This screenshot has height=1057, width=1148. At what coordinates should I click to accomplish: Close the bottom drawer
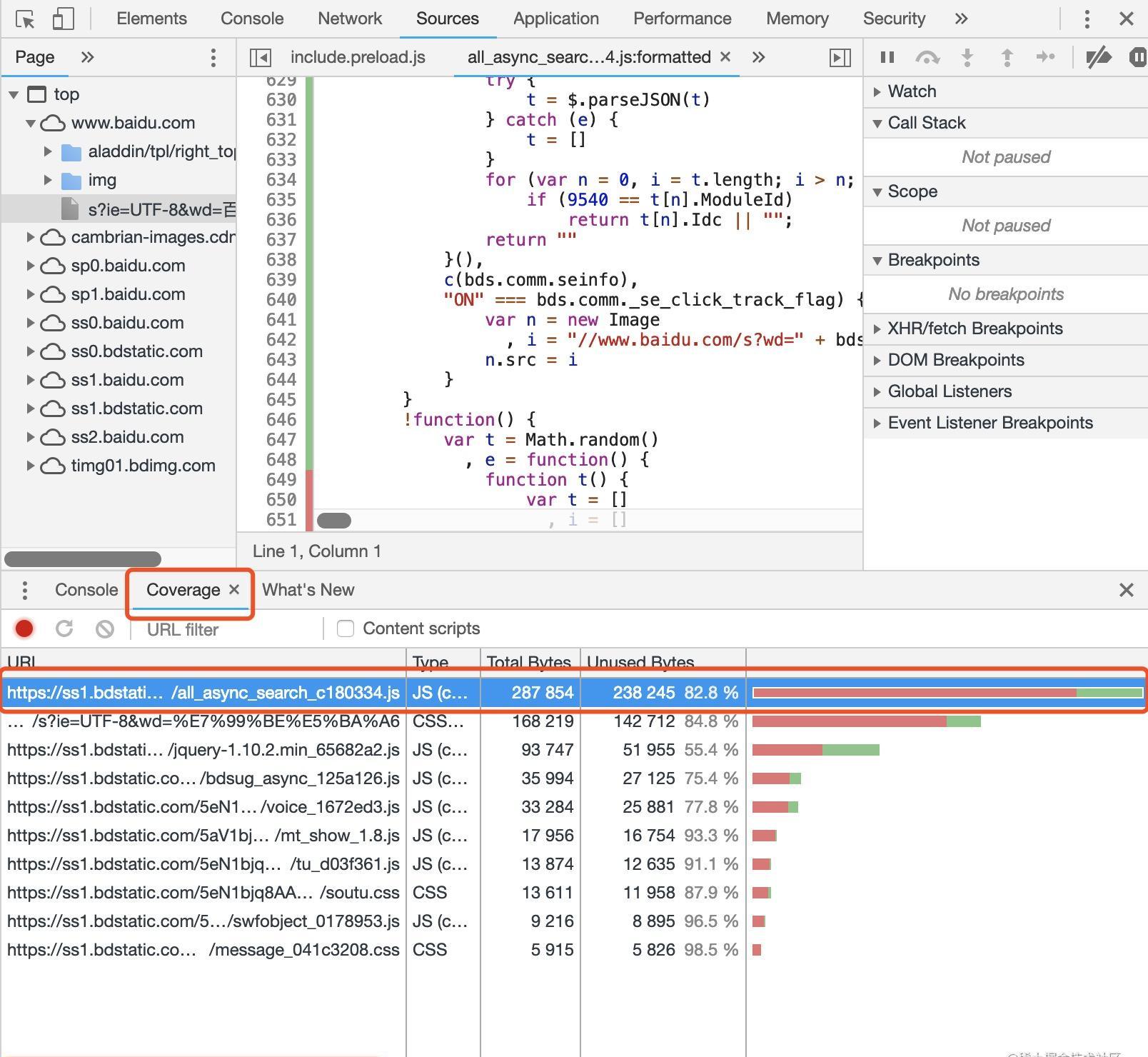coord(1126,590)
